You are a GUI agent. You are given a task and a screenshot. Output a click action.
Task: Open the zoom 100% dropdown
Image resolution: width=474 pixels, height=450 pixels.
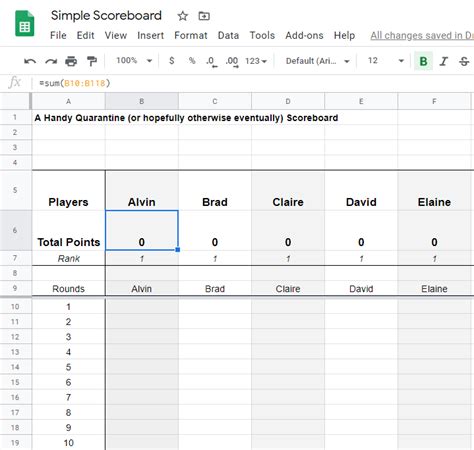pyautogui.click(x=134, y=61)
